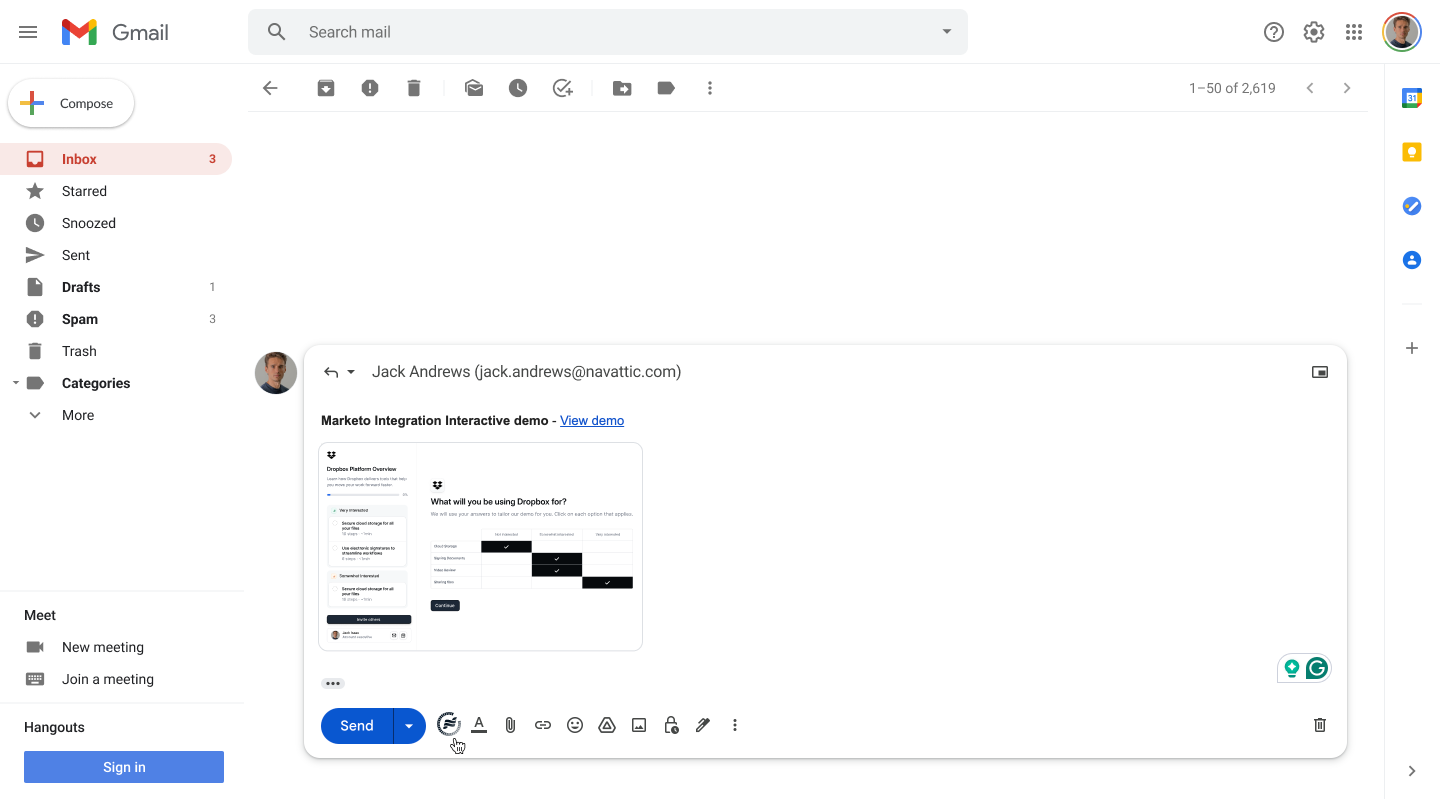1440x799 pixels.
Task: Report the conversation as spam
Action: click(370, 88)
